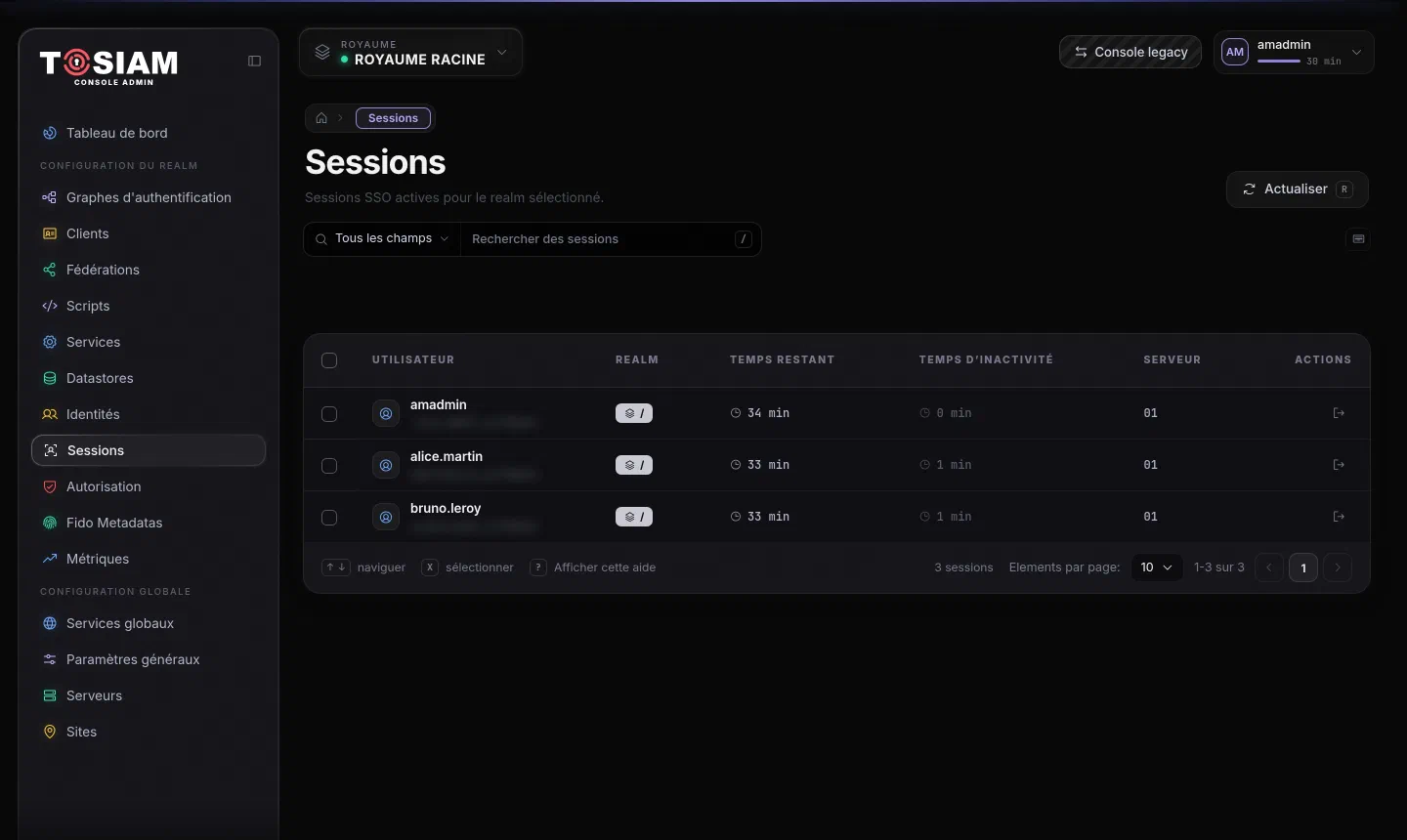Screen dimensions: 1407x840
Task: Terminate bruno.leroy session with logout icon
Action: [1339, 517]
